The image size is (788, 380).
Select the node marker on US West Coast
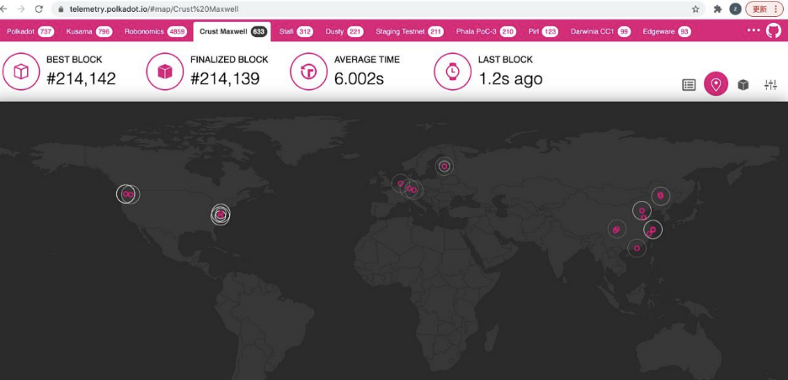[128, 194]
